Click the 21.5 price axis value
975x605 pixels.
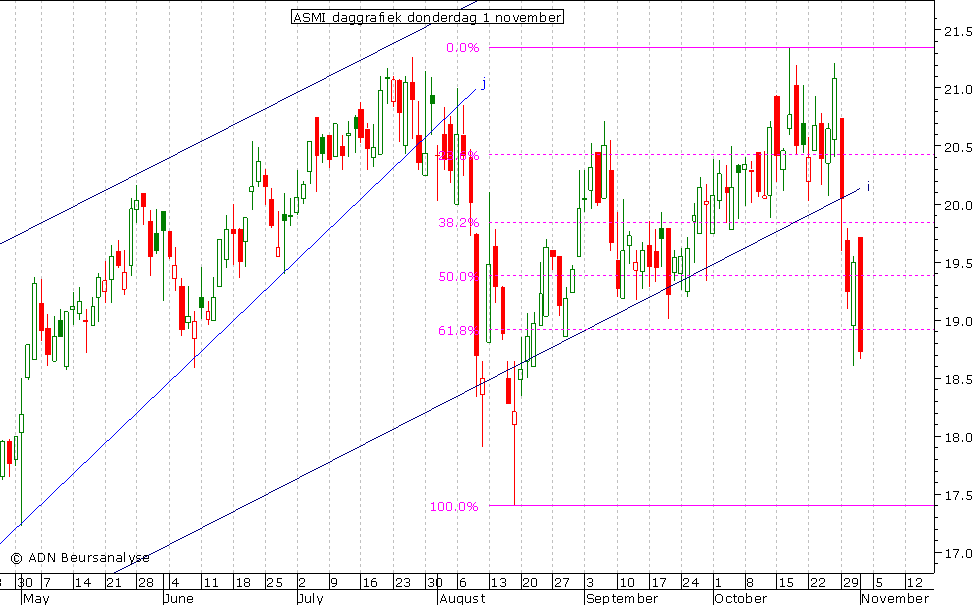[x=958, y=32]
